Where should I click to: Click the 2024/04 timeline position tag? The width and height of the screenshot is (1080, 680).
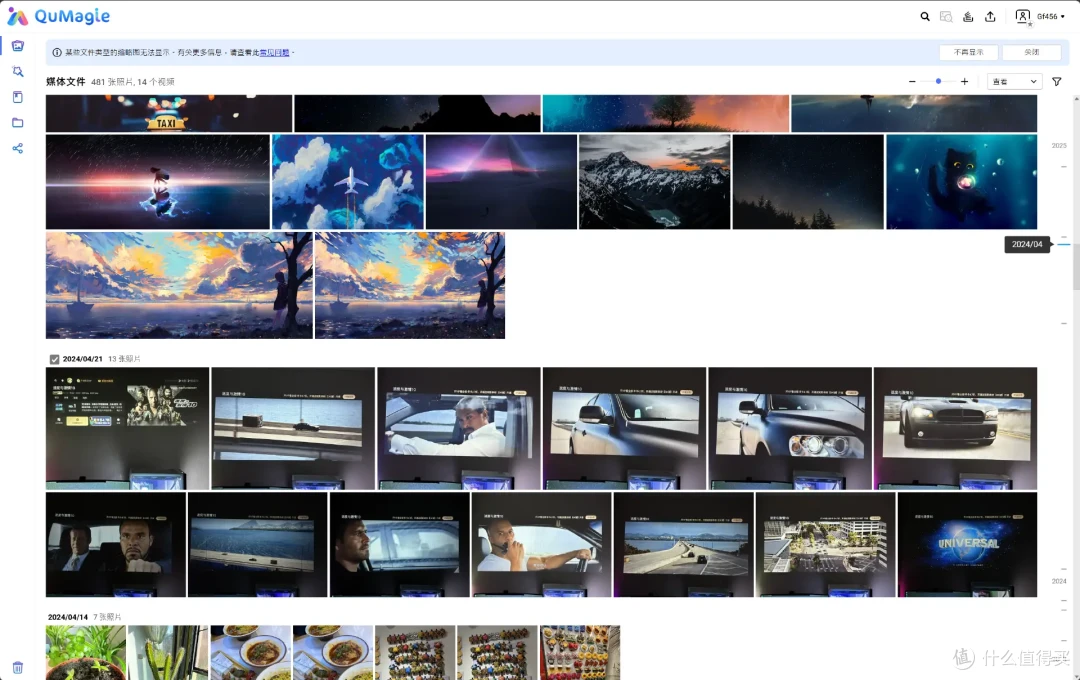tap(1027, 244)
